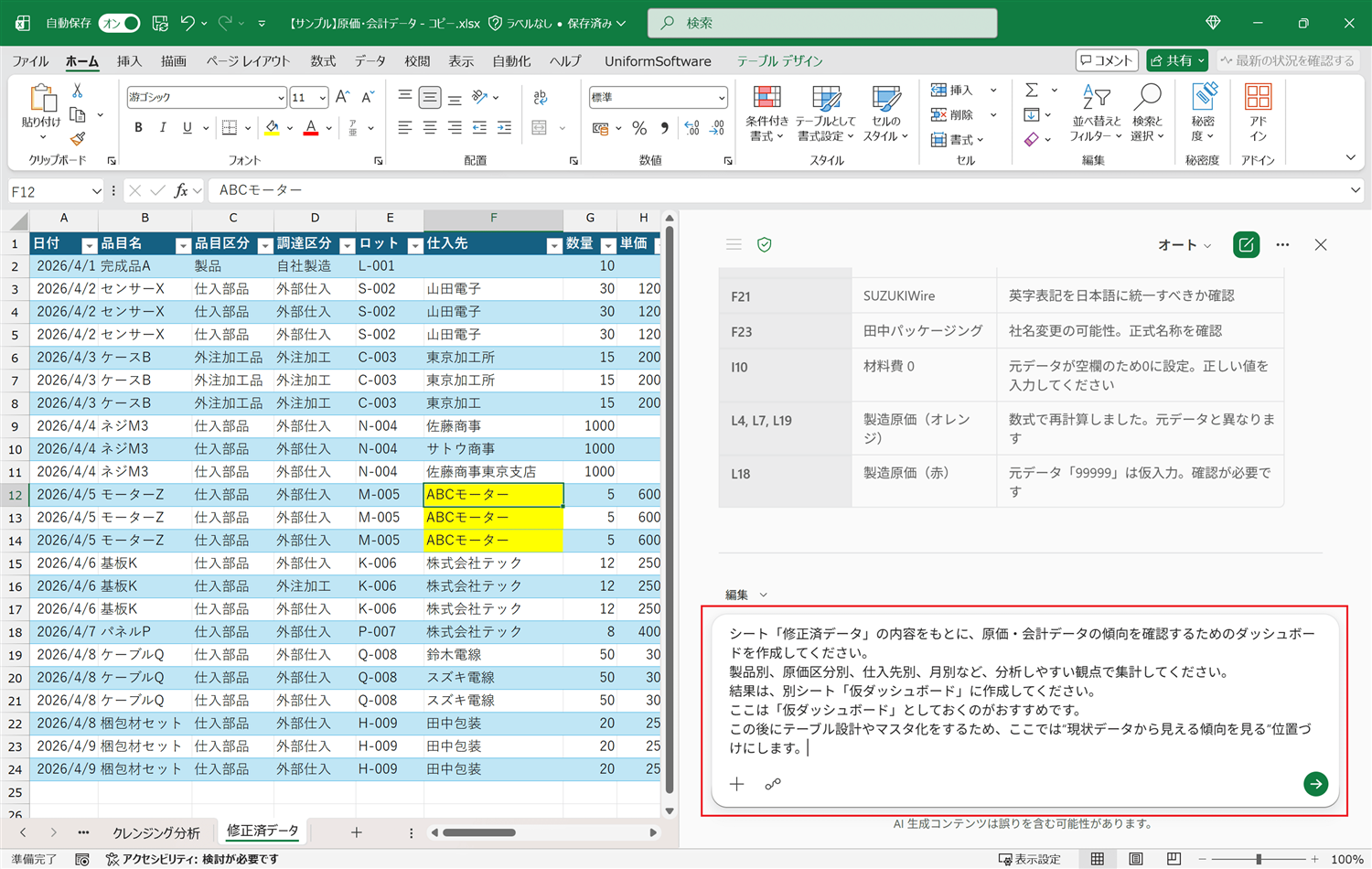Click the Sort & Filter (並べ替えとフィルター) icon
Viewport: 1372px width, 869px height.
point(1096,113)
